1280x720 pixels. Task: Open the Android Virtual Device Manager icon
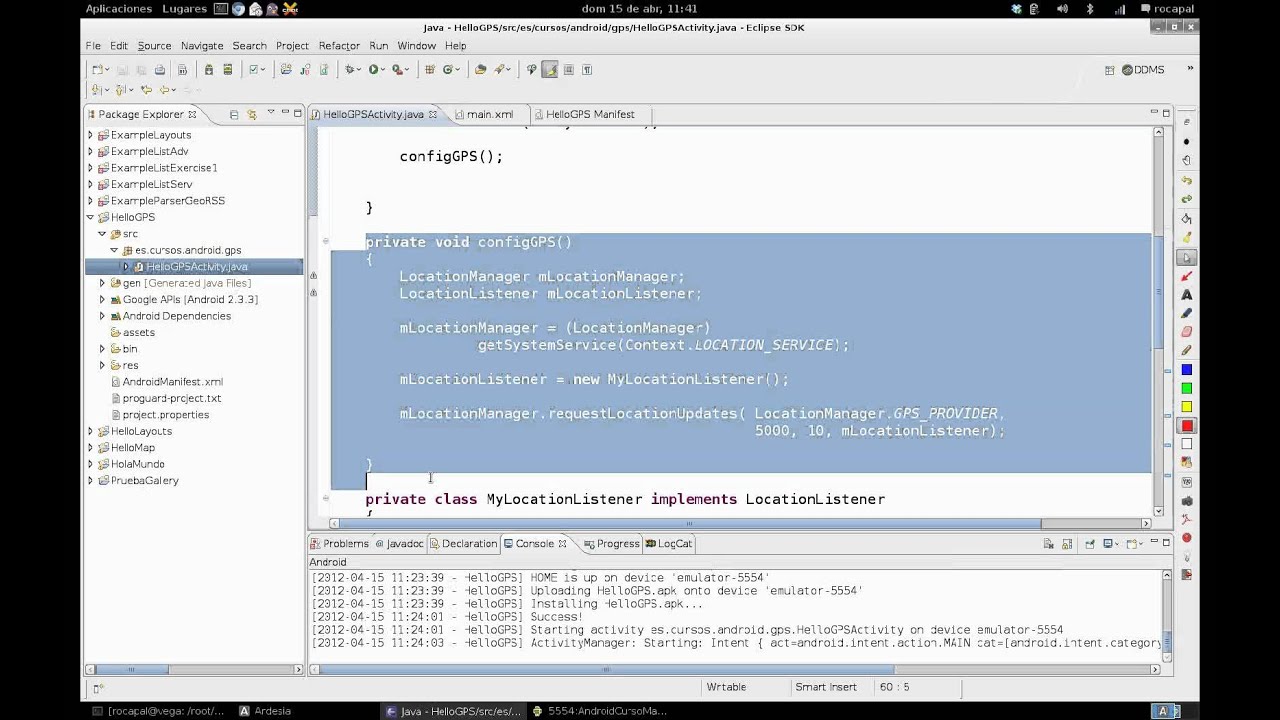pos(227,69)
